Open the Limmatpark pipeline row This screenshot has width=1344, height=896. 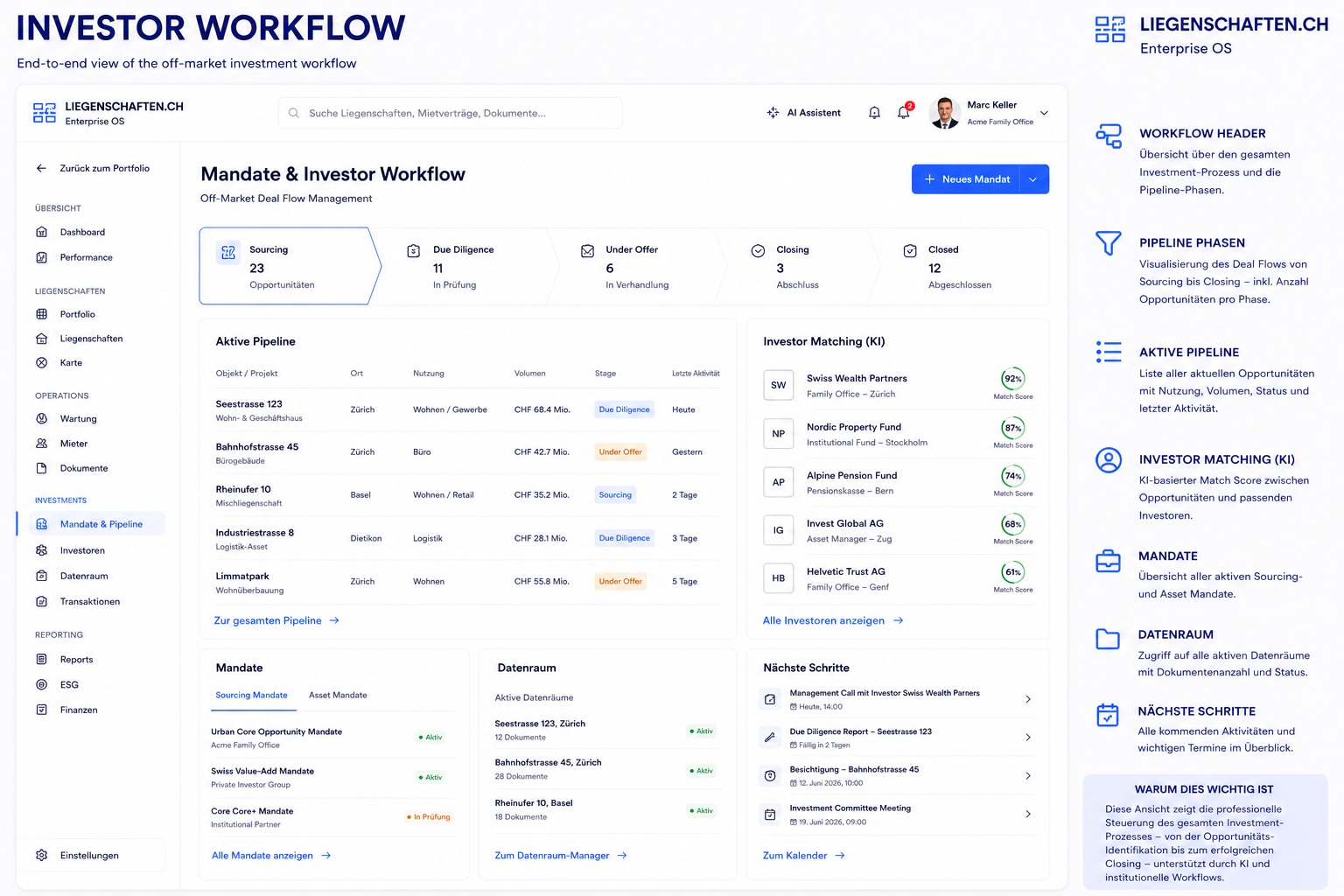click(468, 582)
